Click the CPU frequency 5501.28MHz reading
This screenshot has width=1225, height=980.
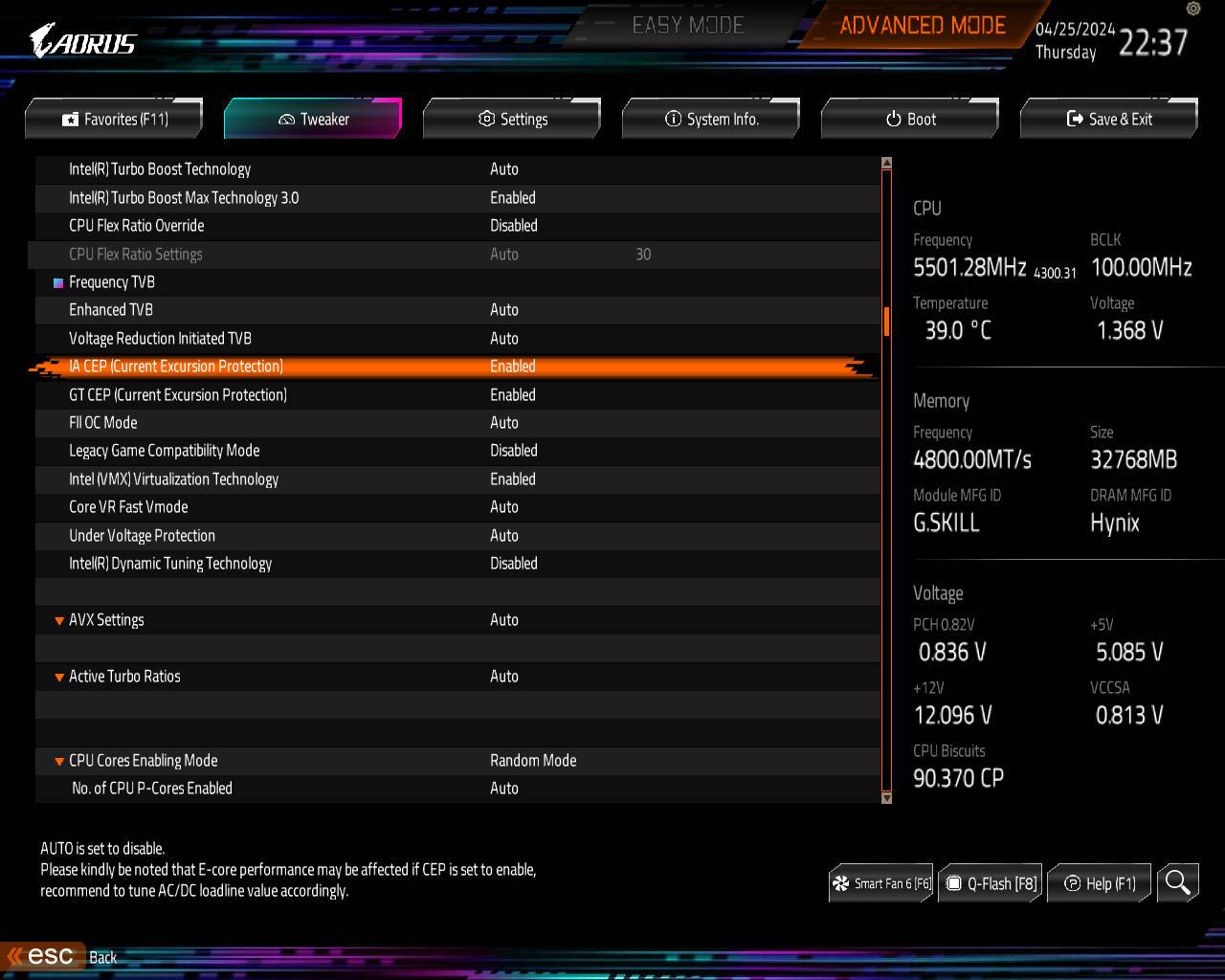(969, 267)
